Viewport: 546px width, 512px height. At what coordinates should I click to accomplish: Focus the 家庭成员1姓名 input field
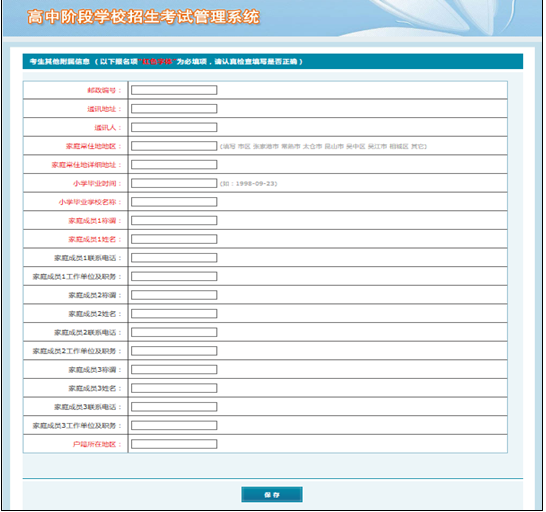tap(174, 239)
